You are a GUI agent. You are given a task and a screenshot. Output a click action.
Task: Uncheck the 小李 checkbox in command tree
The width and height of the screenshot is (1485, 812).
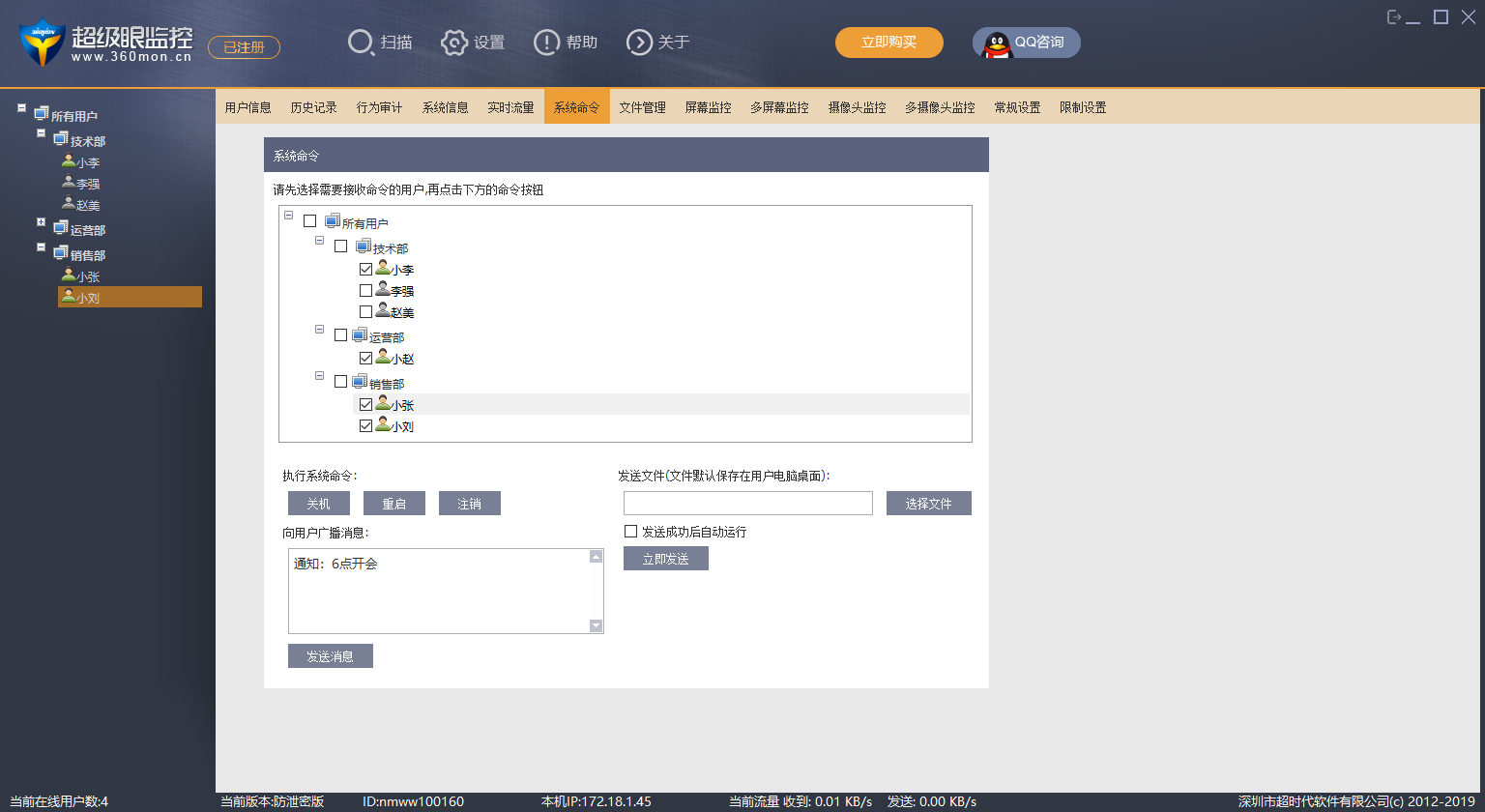pos(365,270)
